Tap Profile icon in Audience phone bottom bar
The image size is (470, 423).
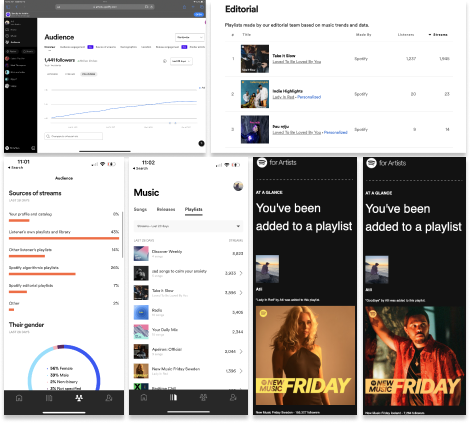point(109,398)
